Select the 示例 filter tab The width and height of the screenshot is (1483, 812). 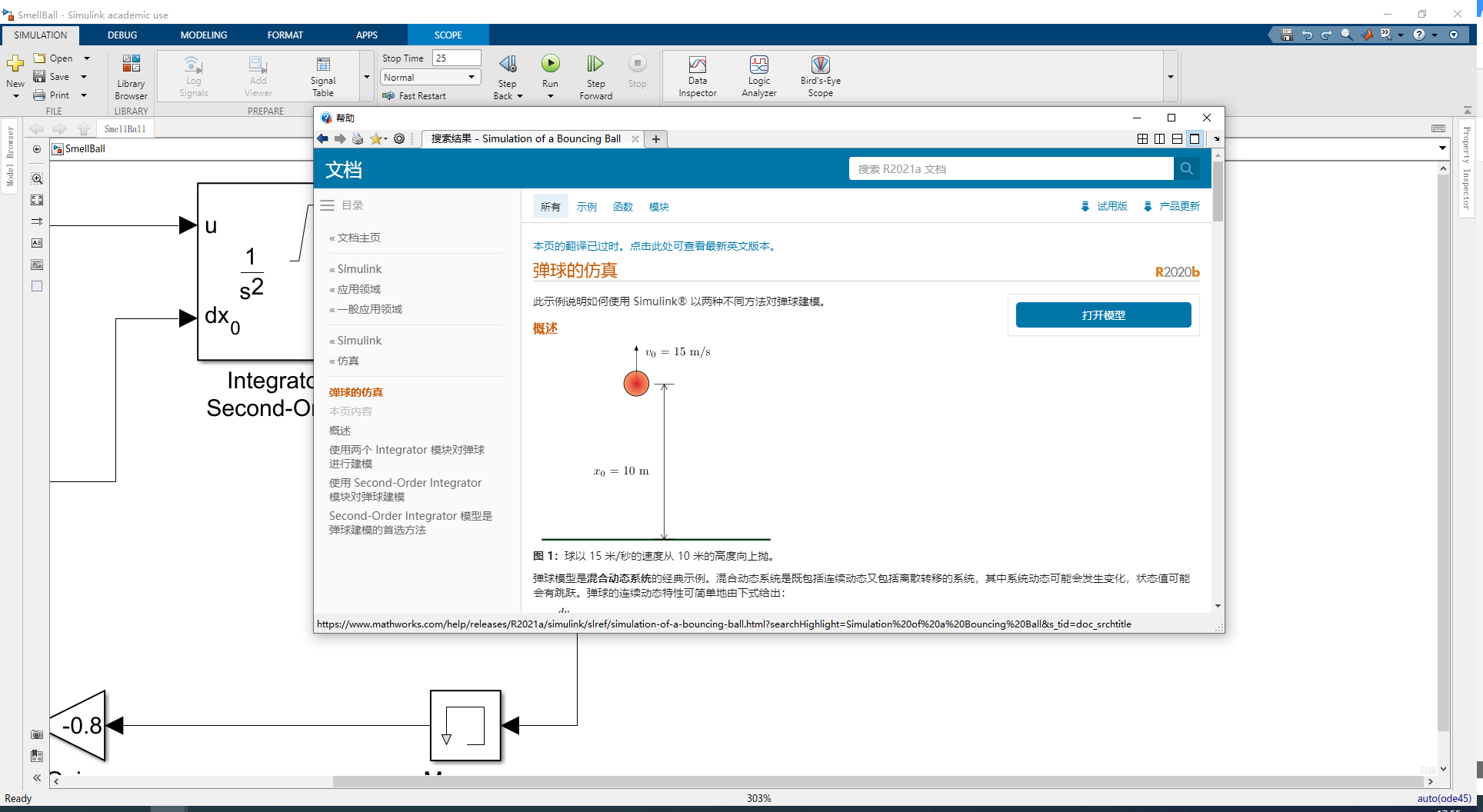587,207
